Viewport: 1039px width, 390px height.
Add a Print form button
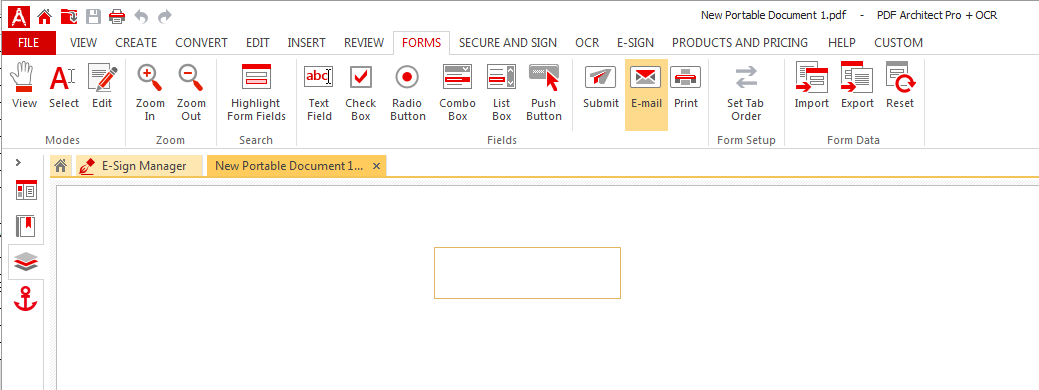[686, 86]
